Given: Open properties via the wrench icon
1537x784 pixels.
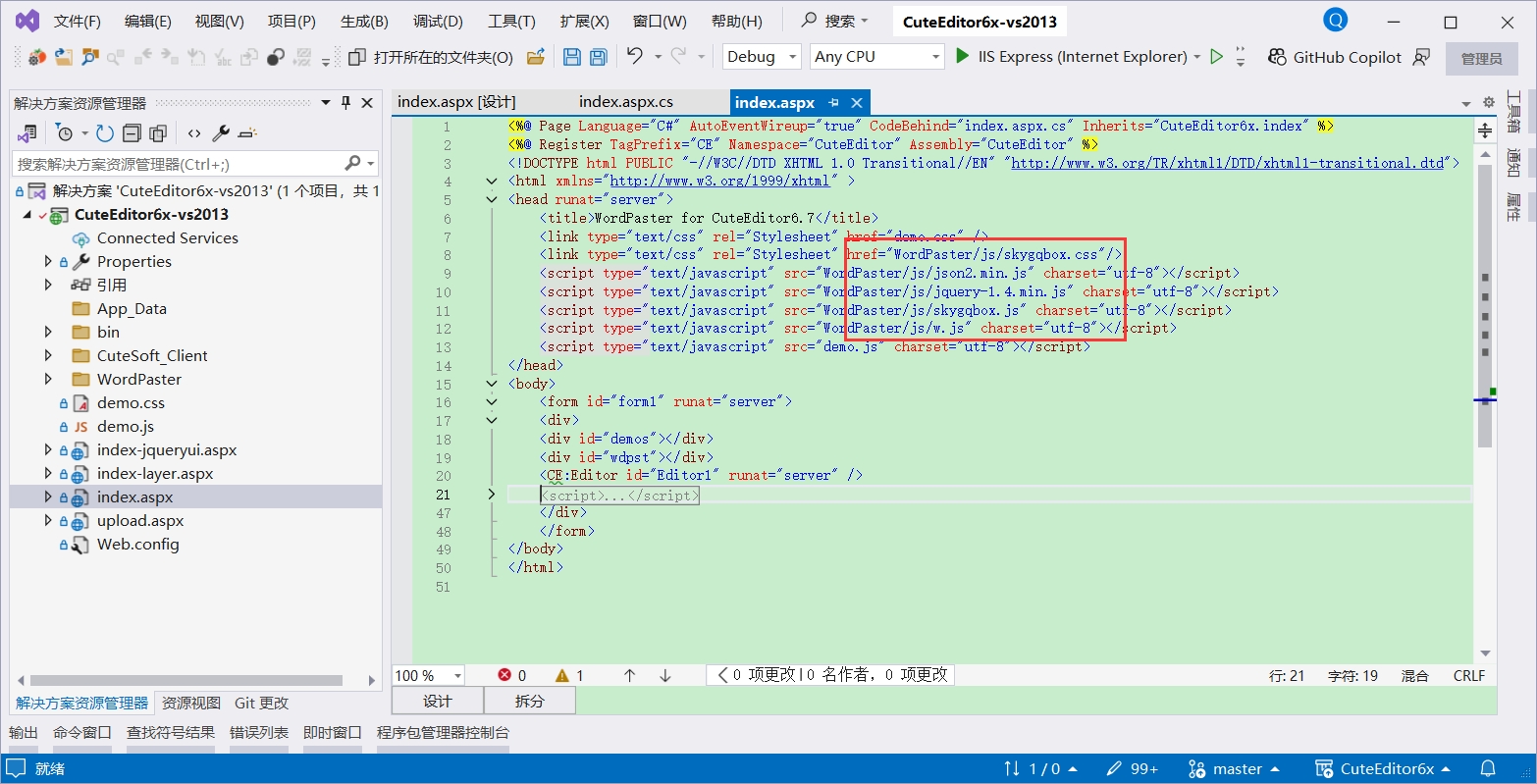Looking at the screenshot, I should [x=221, y=133].
